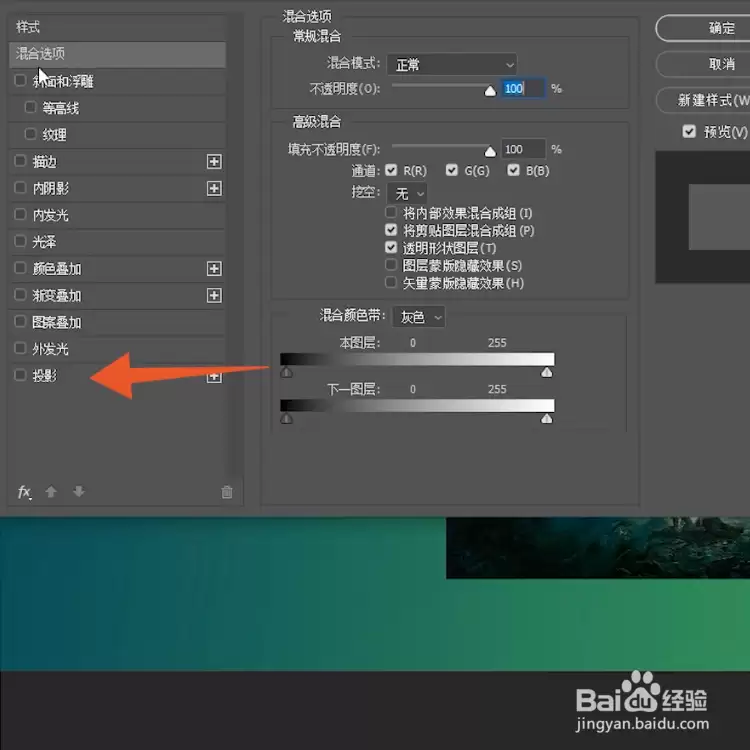Click 本图层 white point slider handle

[x=547, y=372]
